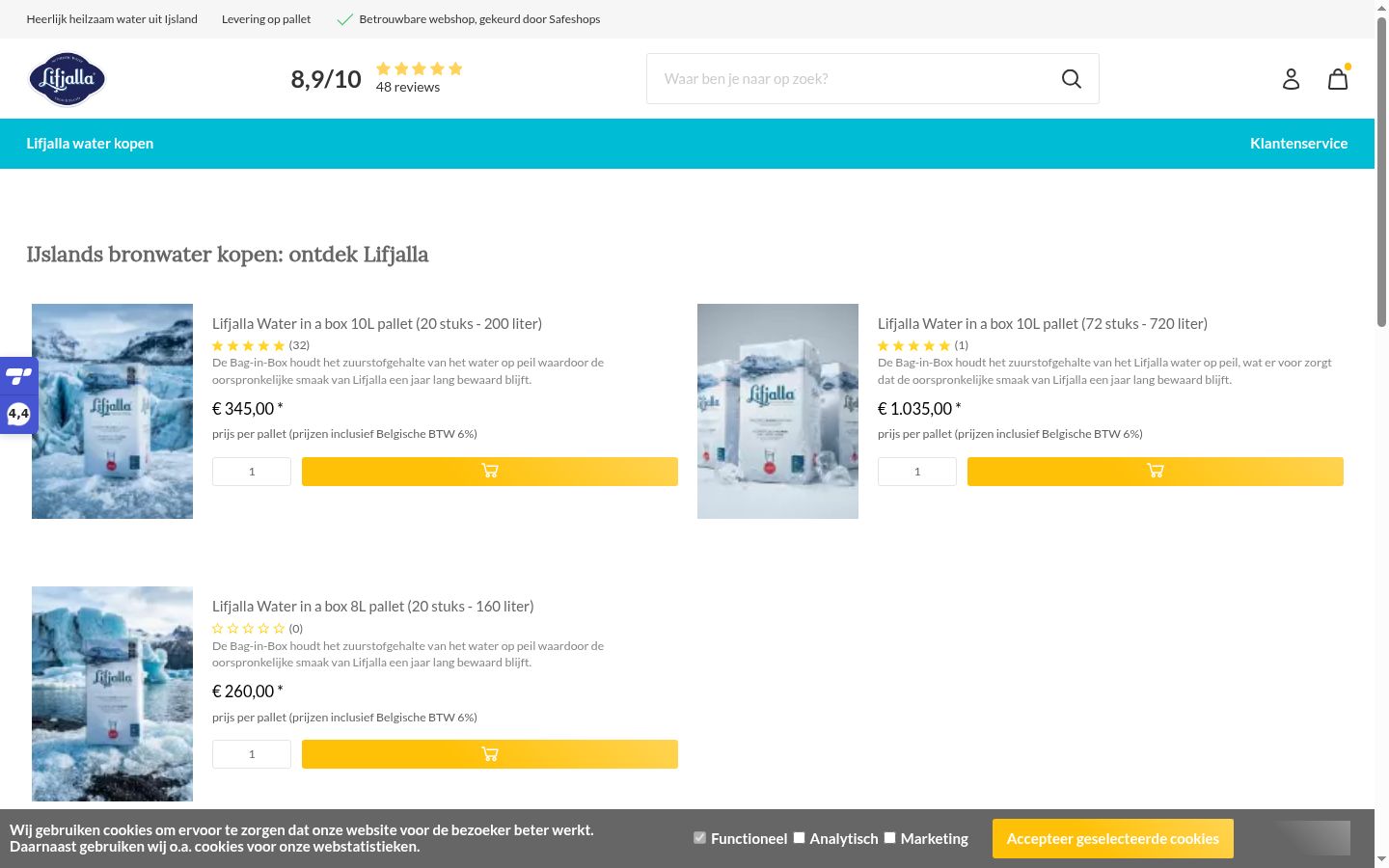
Task: Open the 8L pallet 20 stuks product title
Action: pos(373,607)
